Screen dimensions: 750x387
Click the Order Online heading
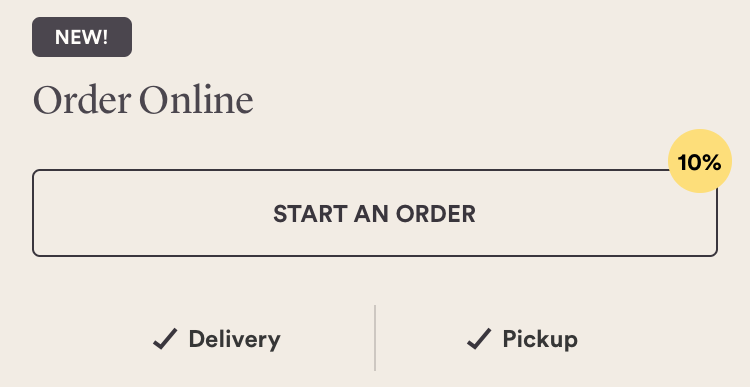(x=143, y=100)
